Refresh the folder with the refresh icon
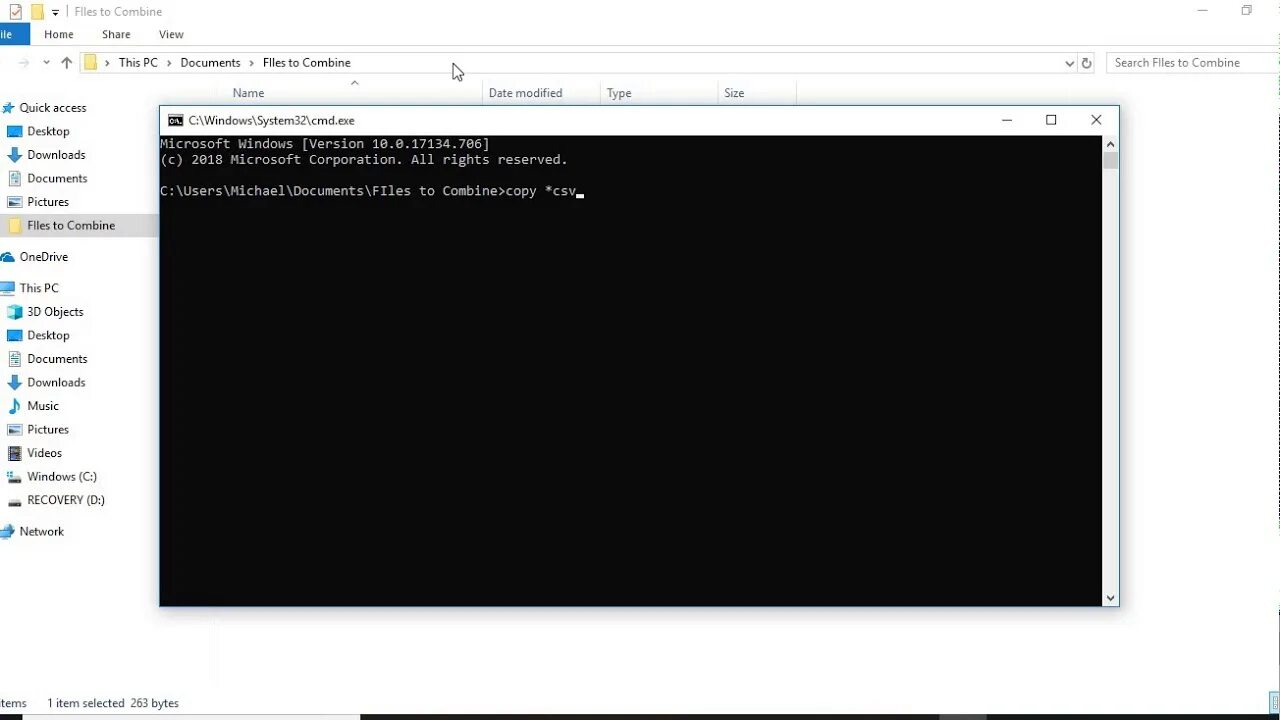1280x720 pixels. click(x=1087, y=63)
